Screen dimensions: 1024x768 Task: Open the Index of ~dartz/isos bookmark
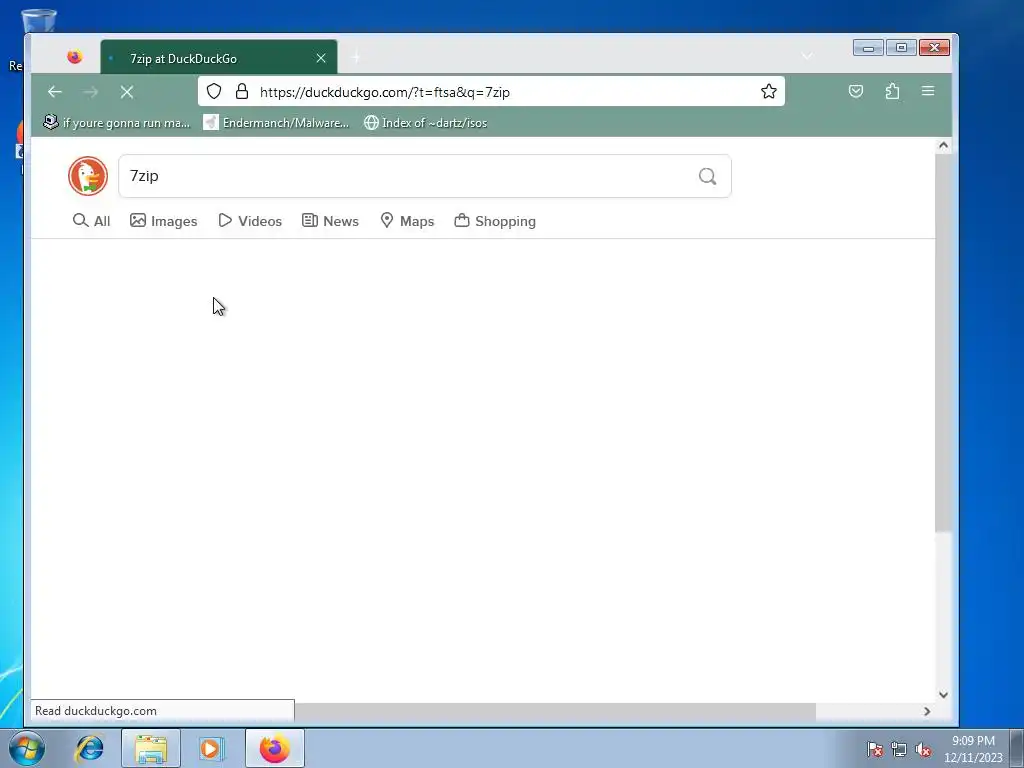pyautogui.click(x=425, y=123)
